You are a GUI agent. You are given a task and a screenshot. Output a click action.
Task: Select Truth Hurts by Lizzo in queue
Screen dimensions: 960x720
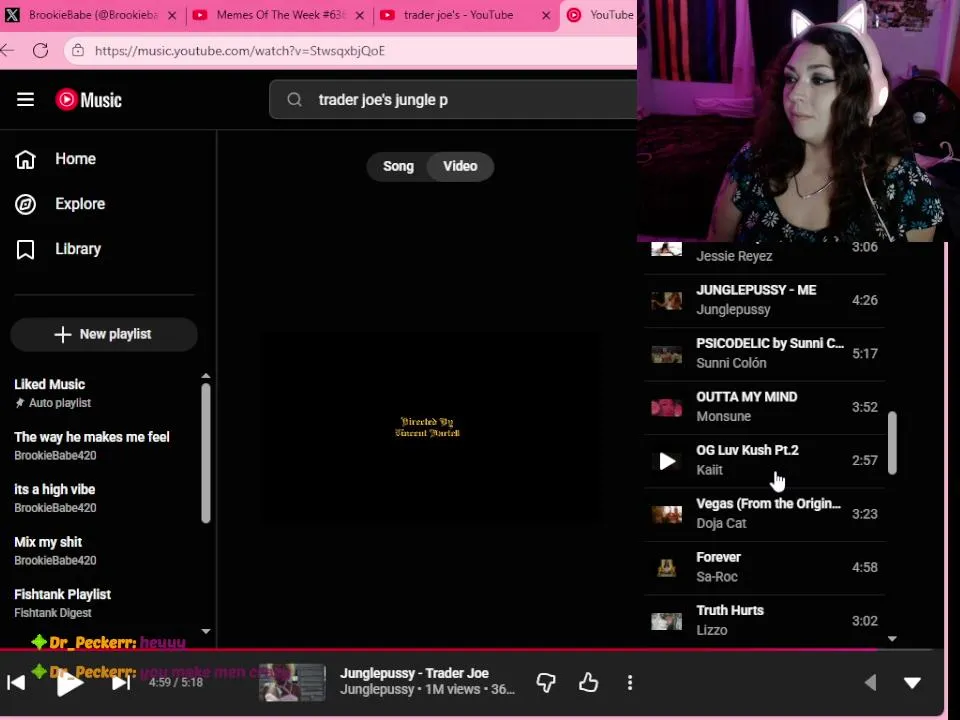click(765, 620)
